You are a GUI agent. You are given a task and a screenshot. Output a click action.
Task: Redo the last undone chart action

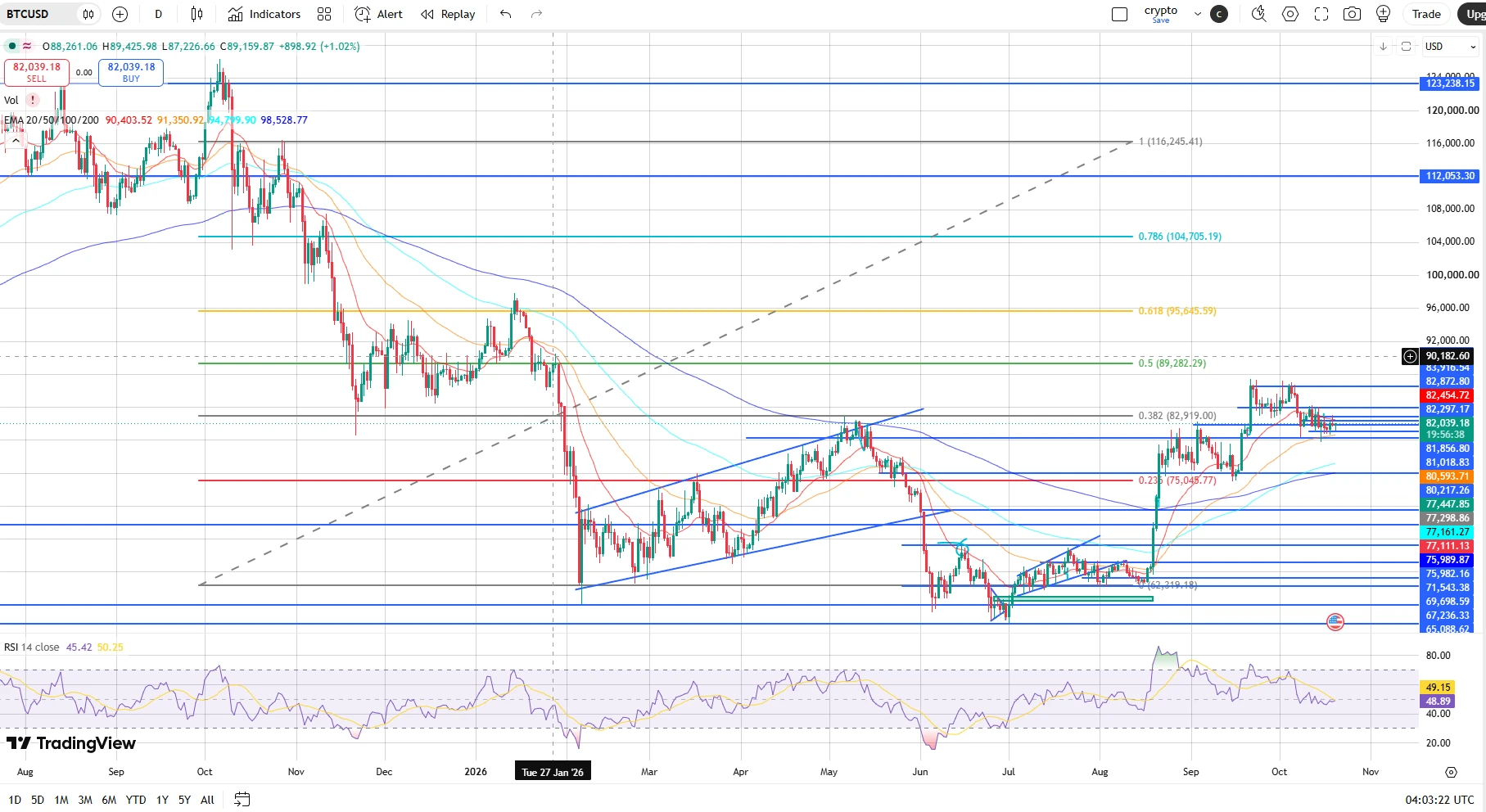point(536,14)
